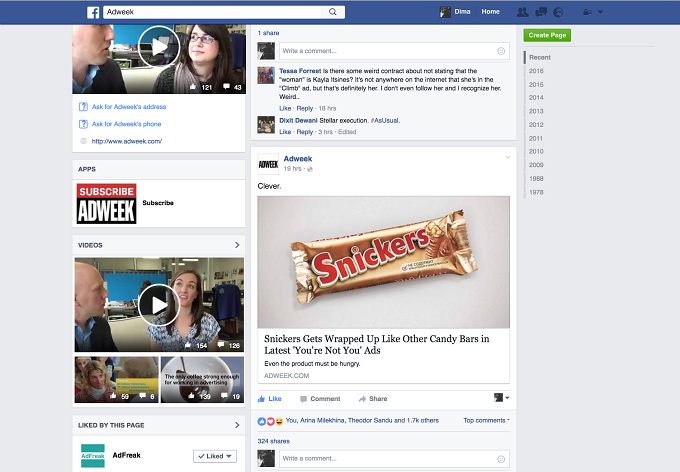Select 1978 in the timeline list
Image resolution: width=680 pixels, height=472 pixels.
coord(536,192)
